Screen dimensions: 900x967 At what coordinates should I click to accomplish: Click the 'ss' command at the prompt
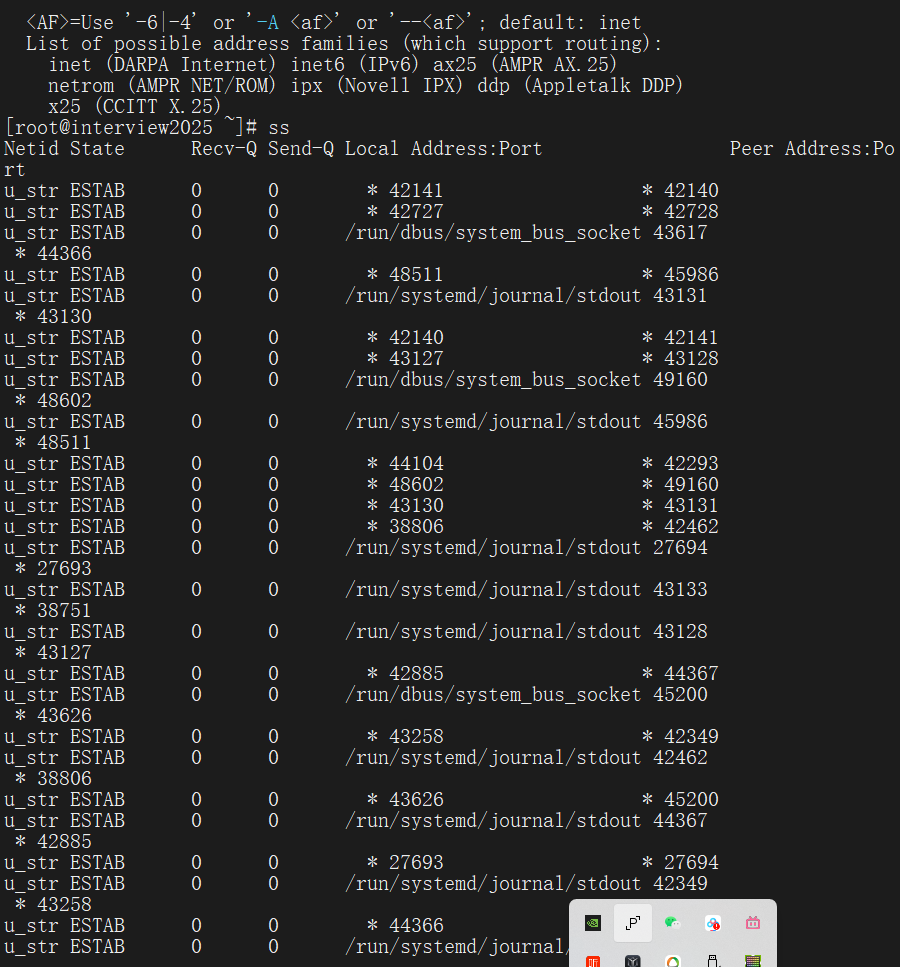tap(279, 128)
